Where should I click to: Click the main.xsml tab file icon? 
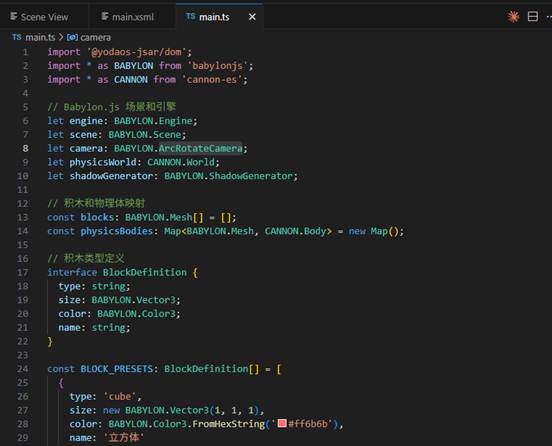click(x=105, y=16)
